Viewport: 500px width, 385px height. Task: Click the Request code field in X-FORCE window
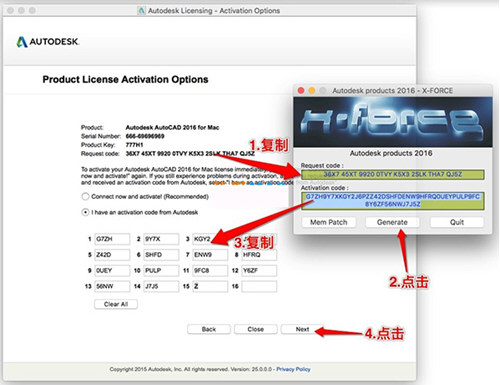(393, 174)
